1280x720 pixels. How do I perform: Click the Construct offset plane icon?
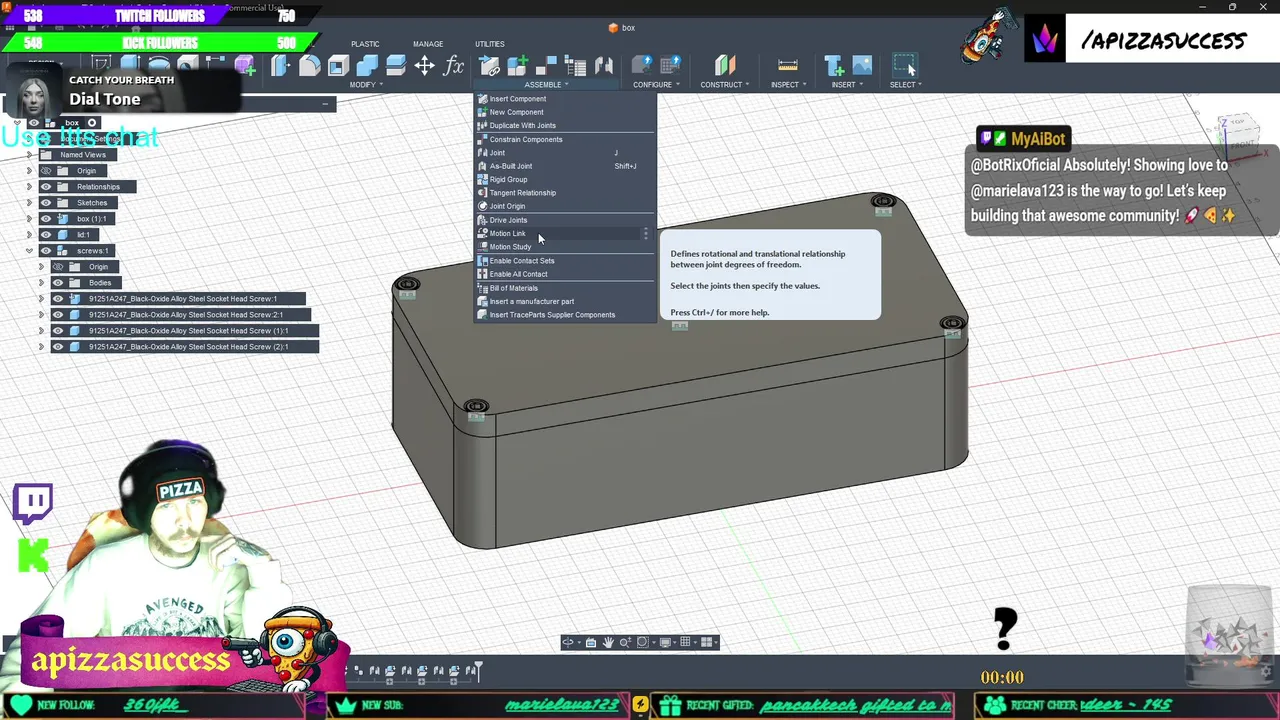click(725, 66)
